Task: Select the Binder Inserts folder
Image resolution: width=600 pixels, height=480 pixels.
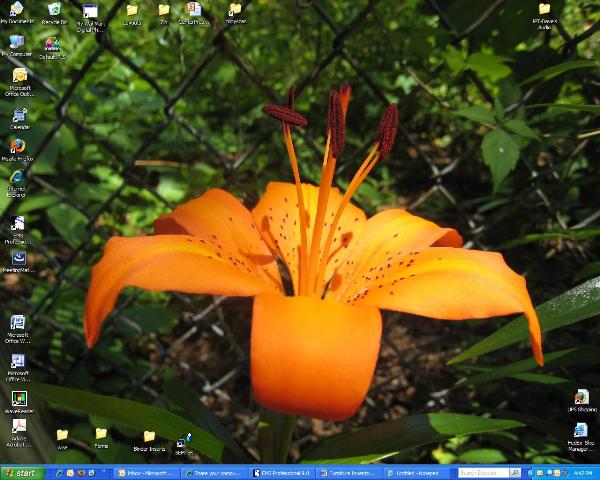Action: (x=149, y=441)
